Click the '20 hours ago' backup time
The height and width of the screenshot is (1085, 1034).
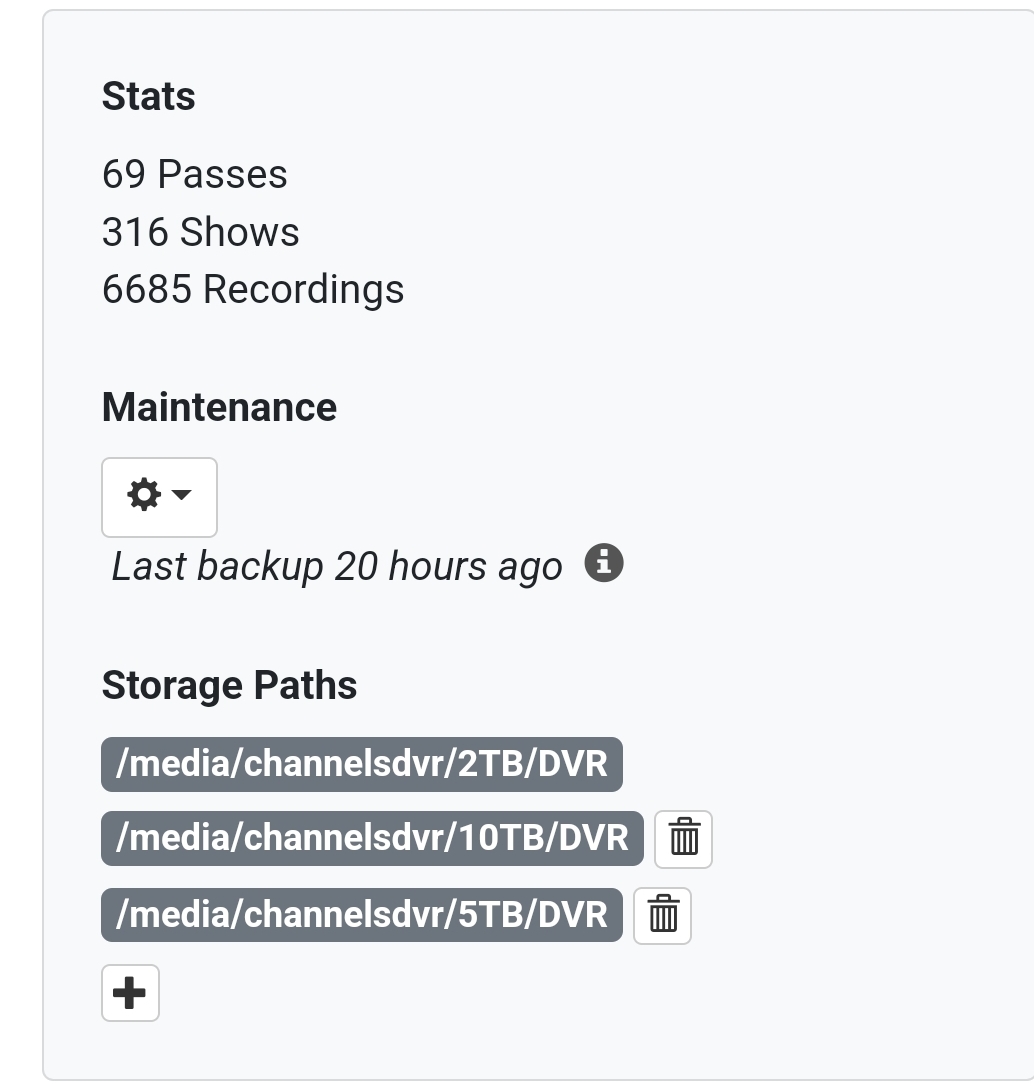pos(448,566)
